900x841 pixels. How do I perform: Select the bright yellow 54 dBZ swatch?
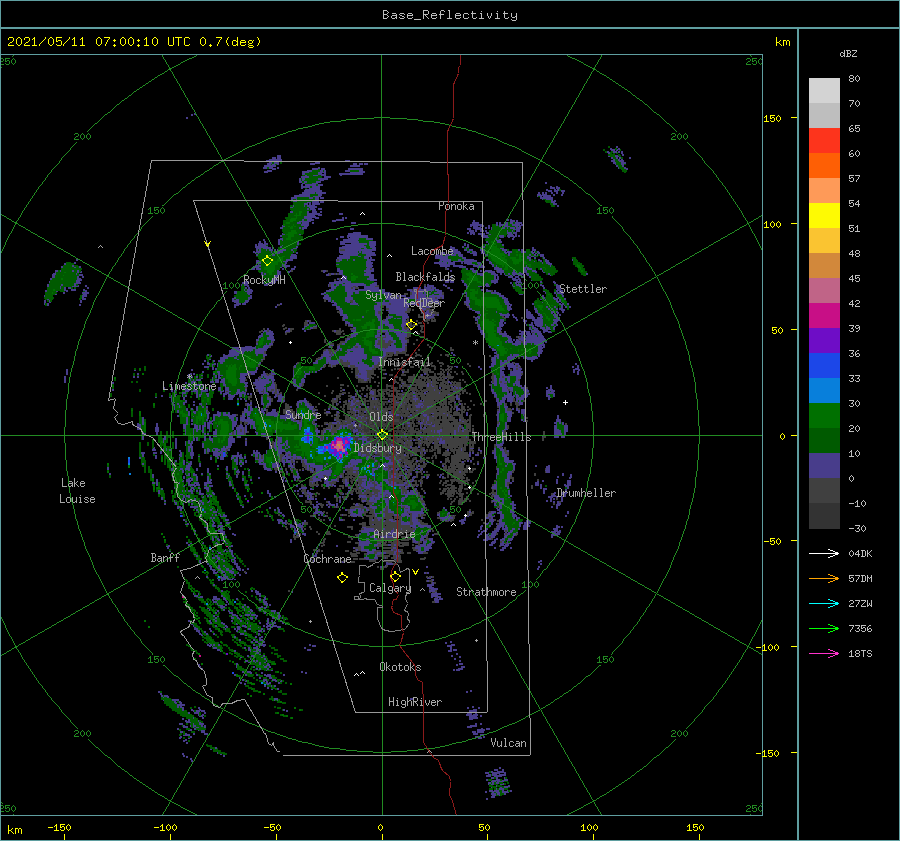(x=824, y=215)
